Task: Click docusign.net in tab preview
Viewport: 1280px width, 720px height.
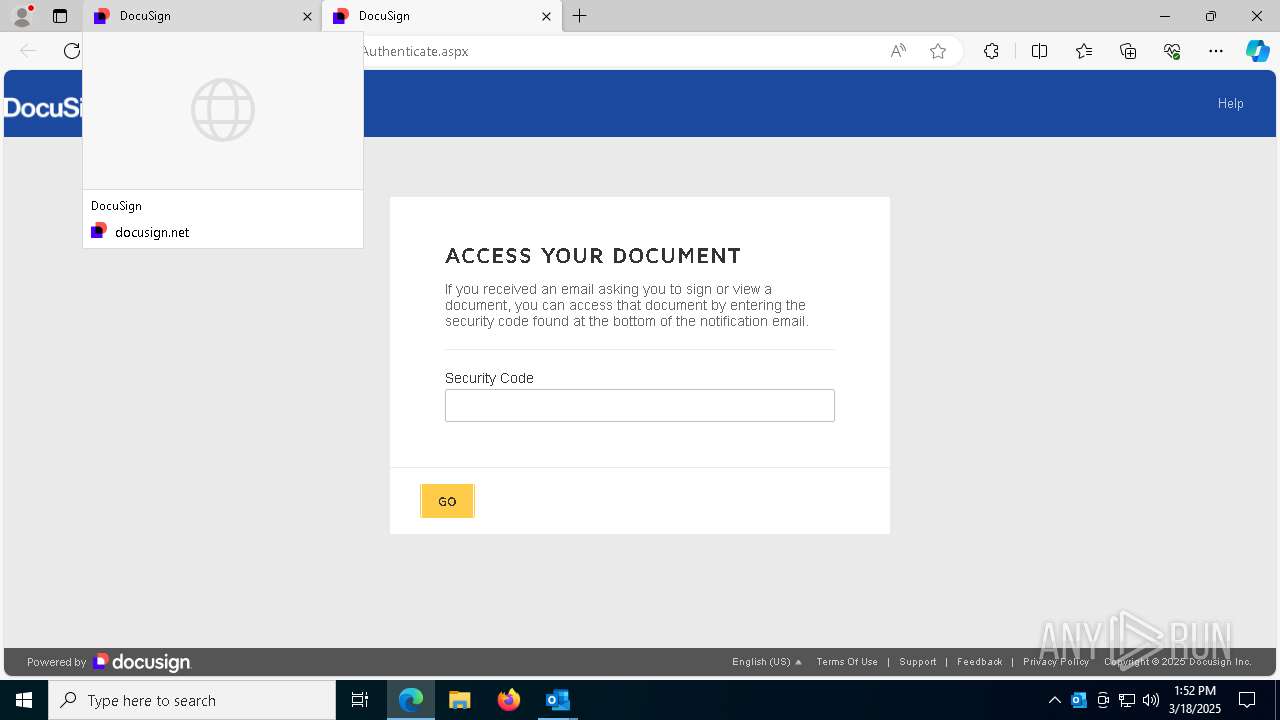Action: click(x=152, y=232)
